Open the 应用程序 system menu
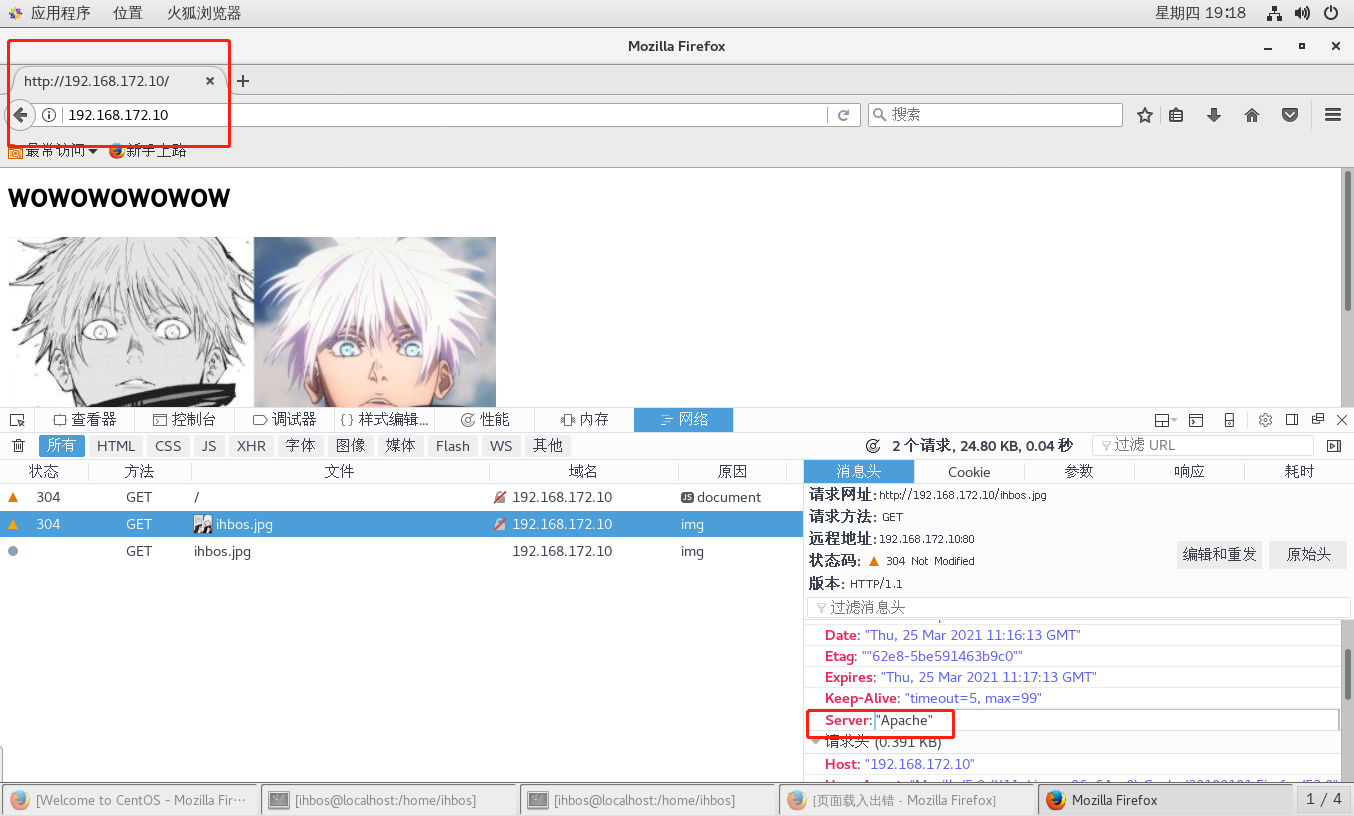This screenshot has width=1354, height=816. pyautogui.click(x=50, y=13)
